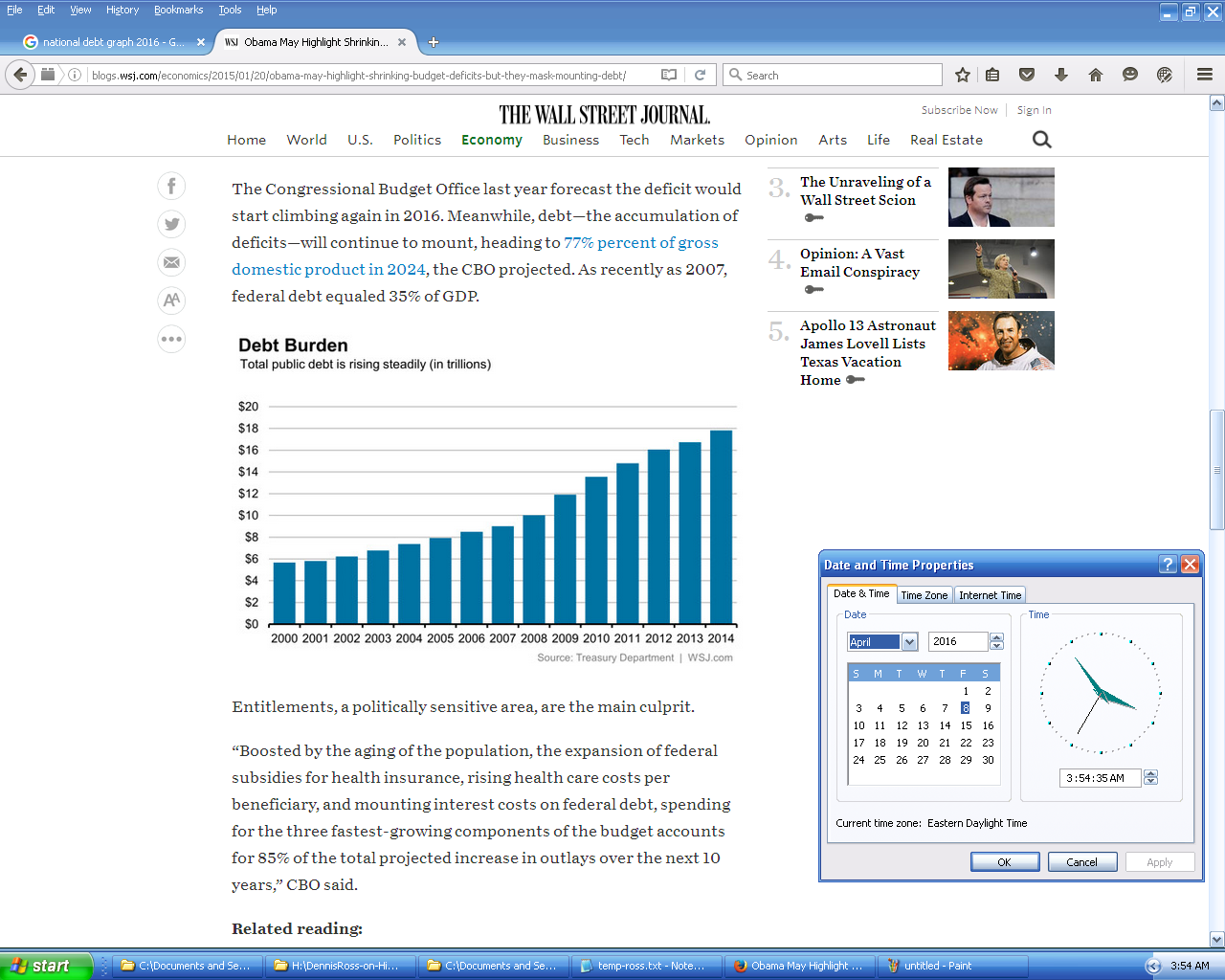
Task: Go to the Politics section
Action: click(x=417, y=140)
